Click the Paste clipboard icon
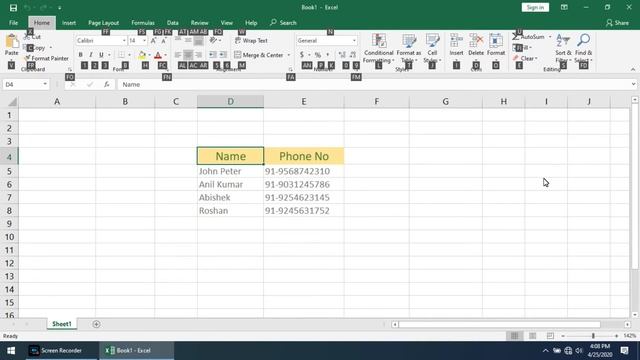The image size is (640, 360). (11, 42)
